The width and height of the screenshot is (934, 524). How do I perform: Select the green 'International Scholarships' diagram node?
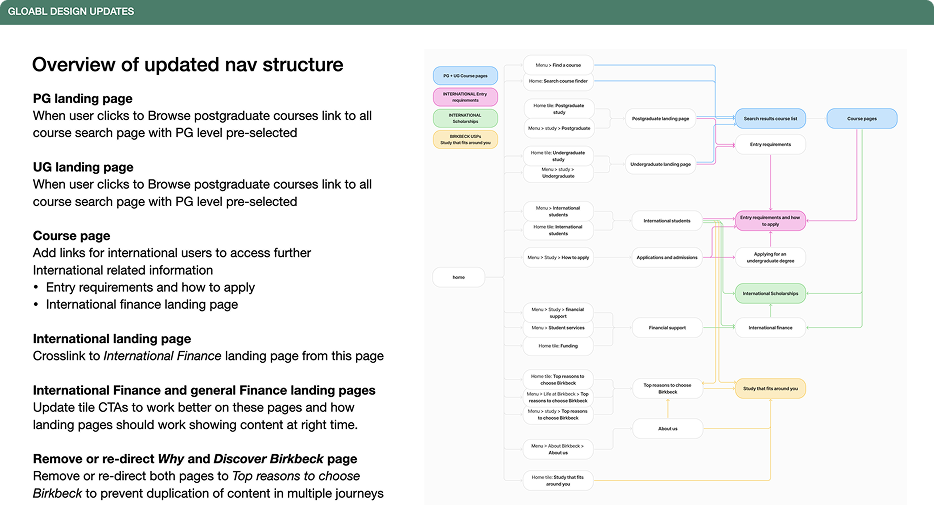[x=770, y=294]
